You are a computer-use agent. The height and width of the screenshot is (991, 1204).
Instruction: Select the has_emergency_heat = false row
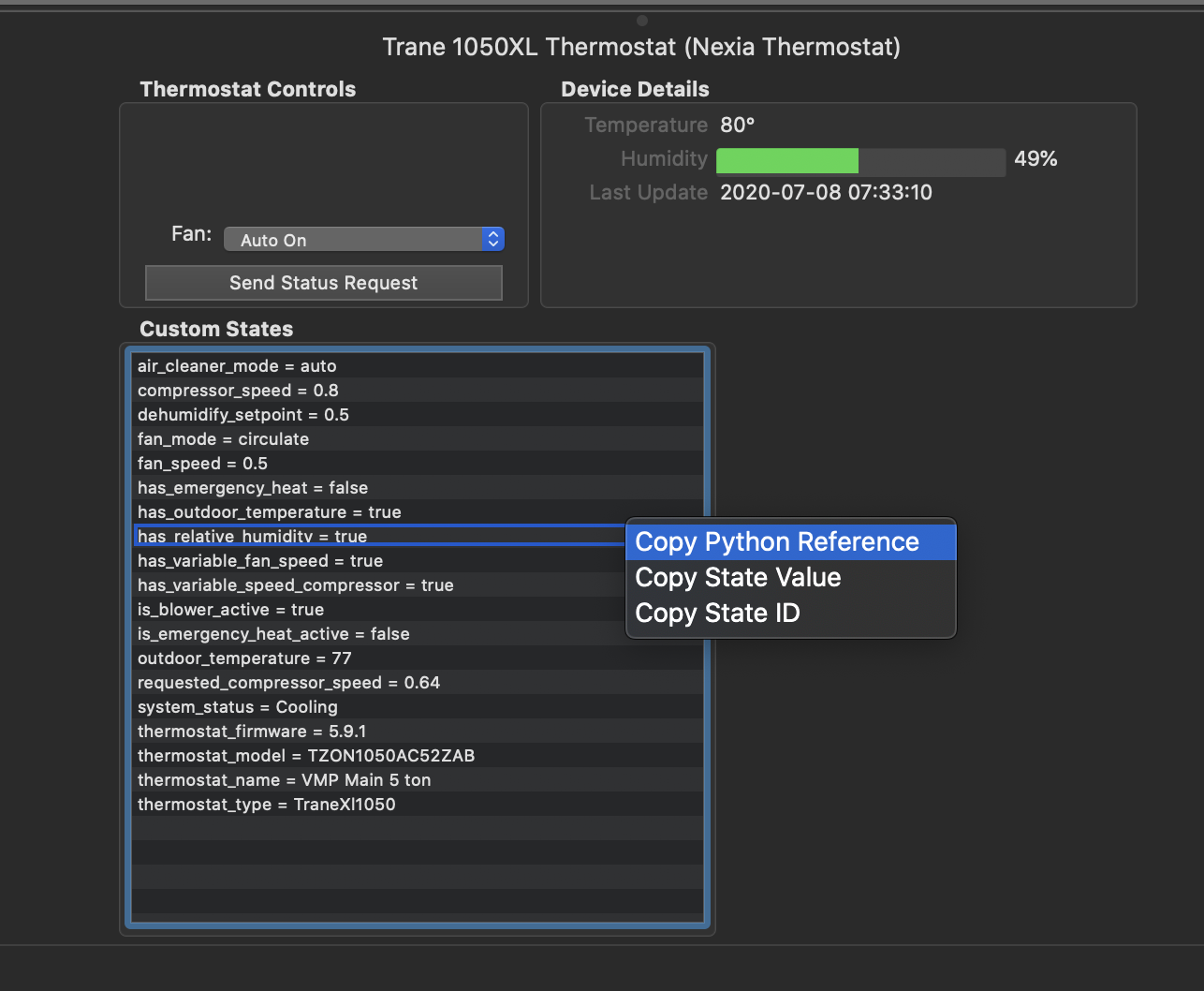(x=418, y=488)
